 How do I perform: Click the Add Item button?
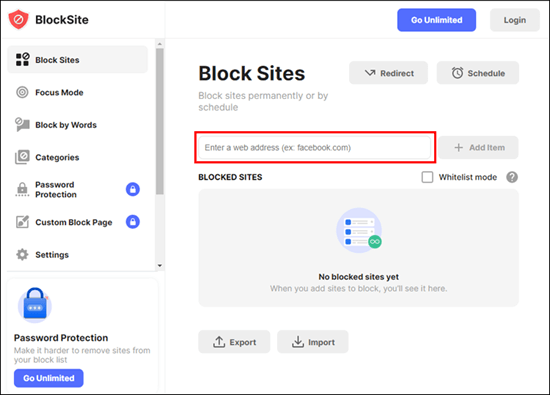(478, 147)
